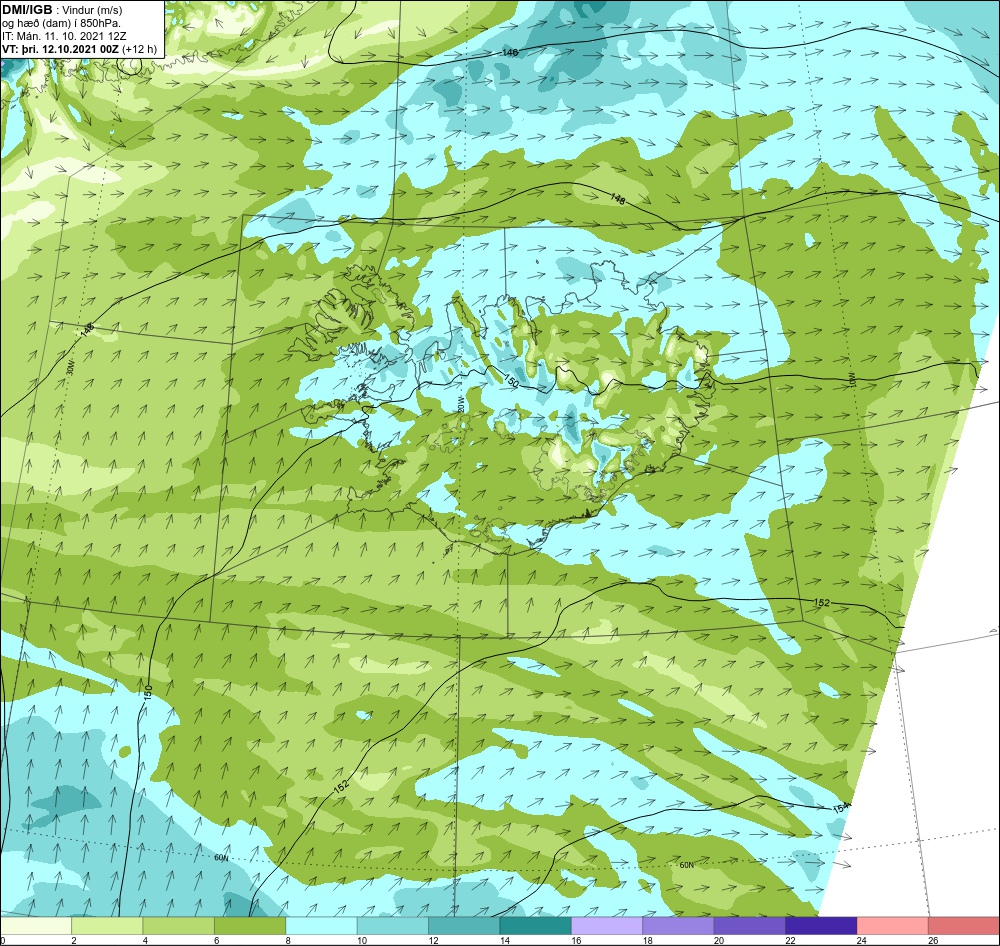Select the medium green 4–6 m/s legend swatch
This screenshot has width=1000, height=946.
click(179, 926)
